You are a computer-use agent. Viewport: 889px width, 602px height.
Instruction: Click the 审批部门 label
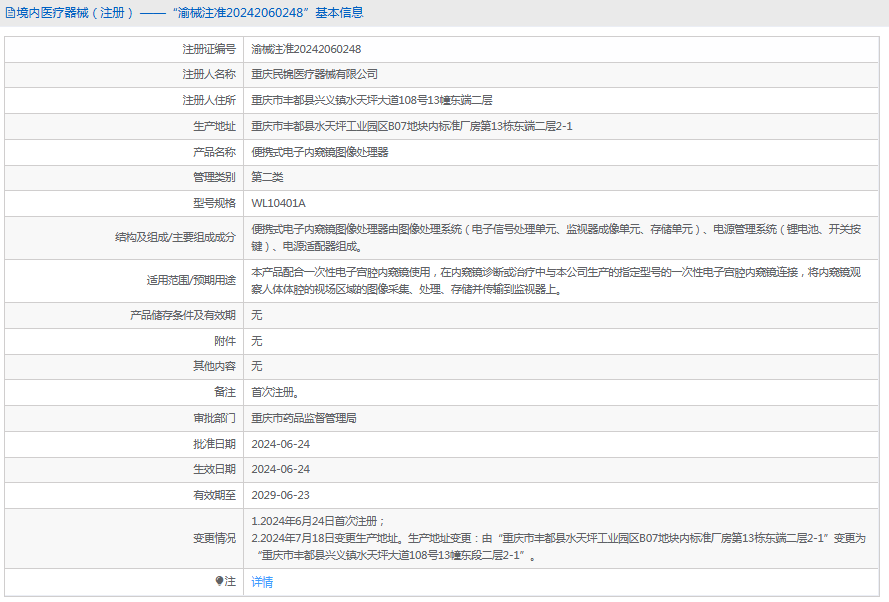pyautogui.click(x=214, y=418)
